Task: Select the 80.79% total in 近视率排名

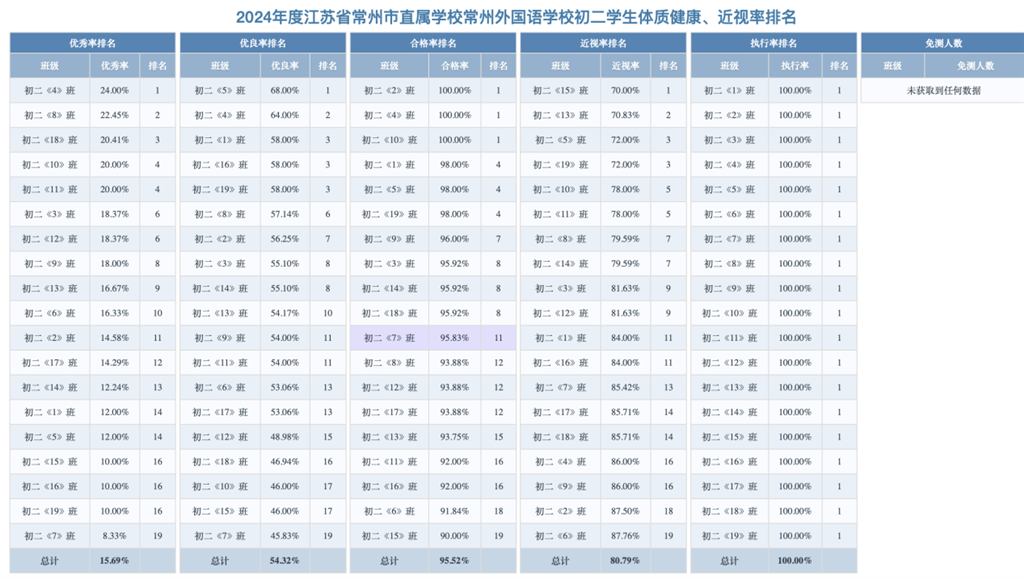Action: click(x=624, y=561)
